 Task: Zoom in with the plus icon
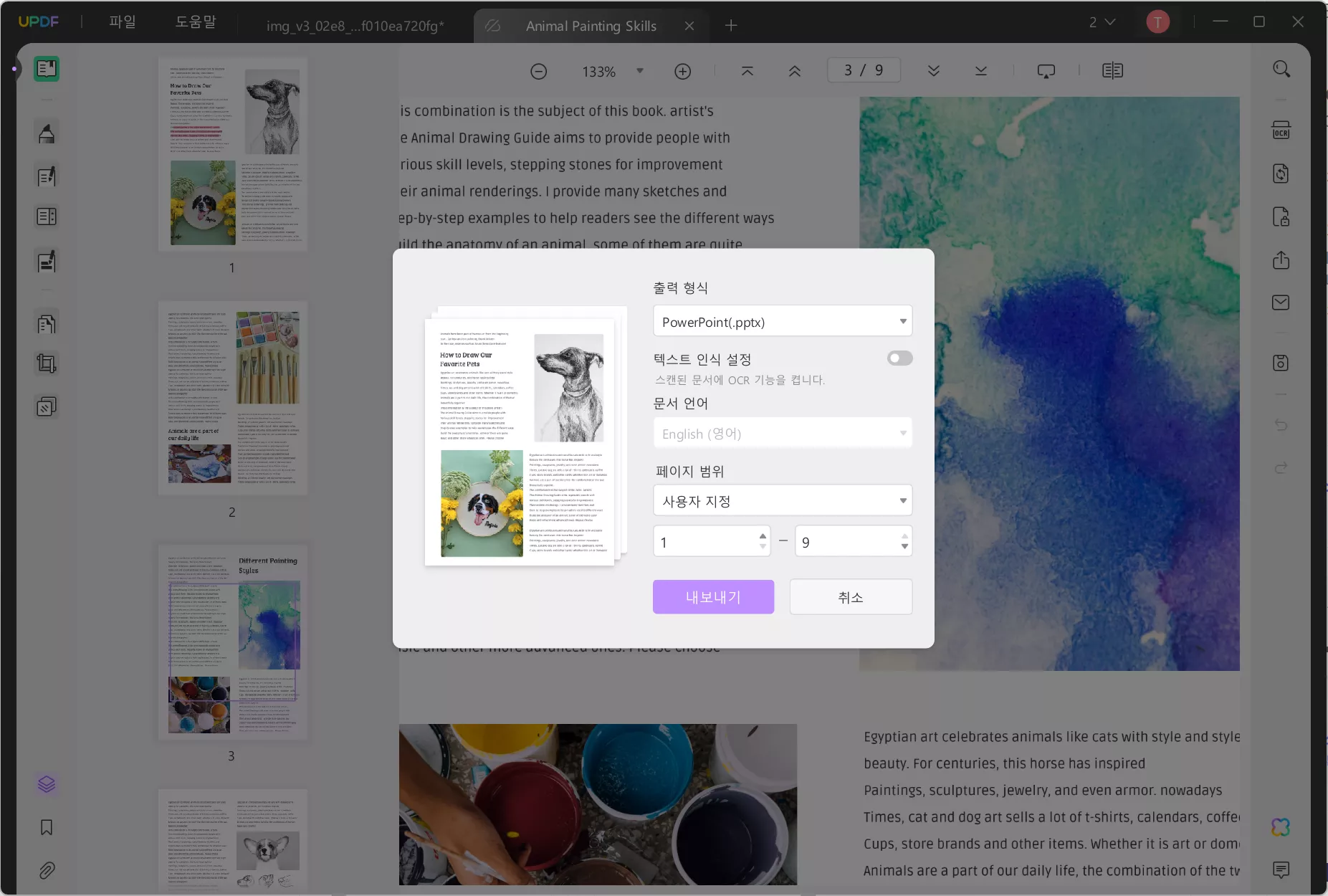683,72
